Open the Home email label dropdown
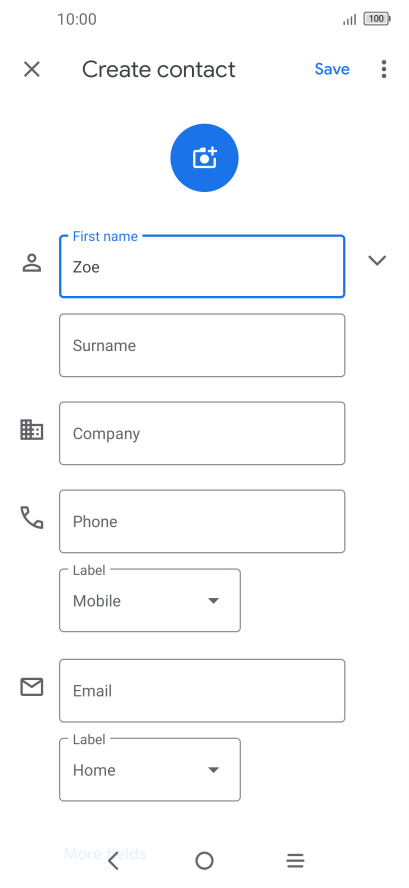Image resolution: width=409 pixels, height=888 pixels. (150, 770)
